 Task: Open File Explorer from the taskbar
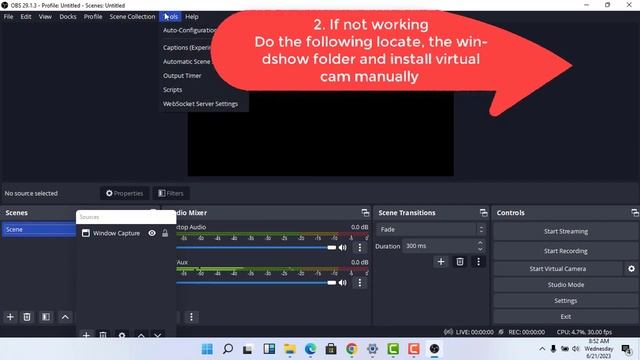[290, 349]
